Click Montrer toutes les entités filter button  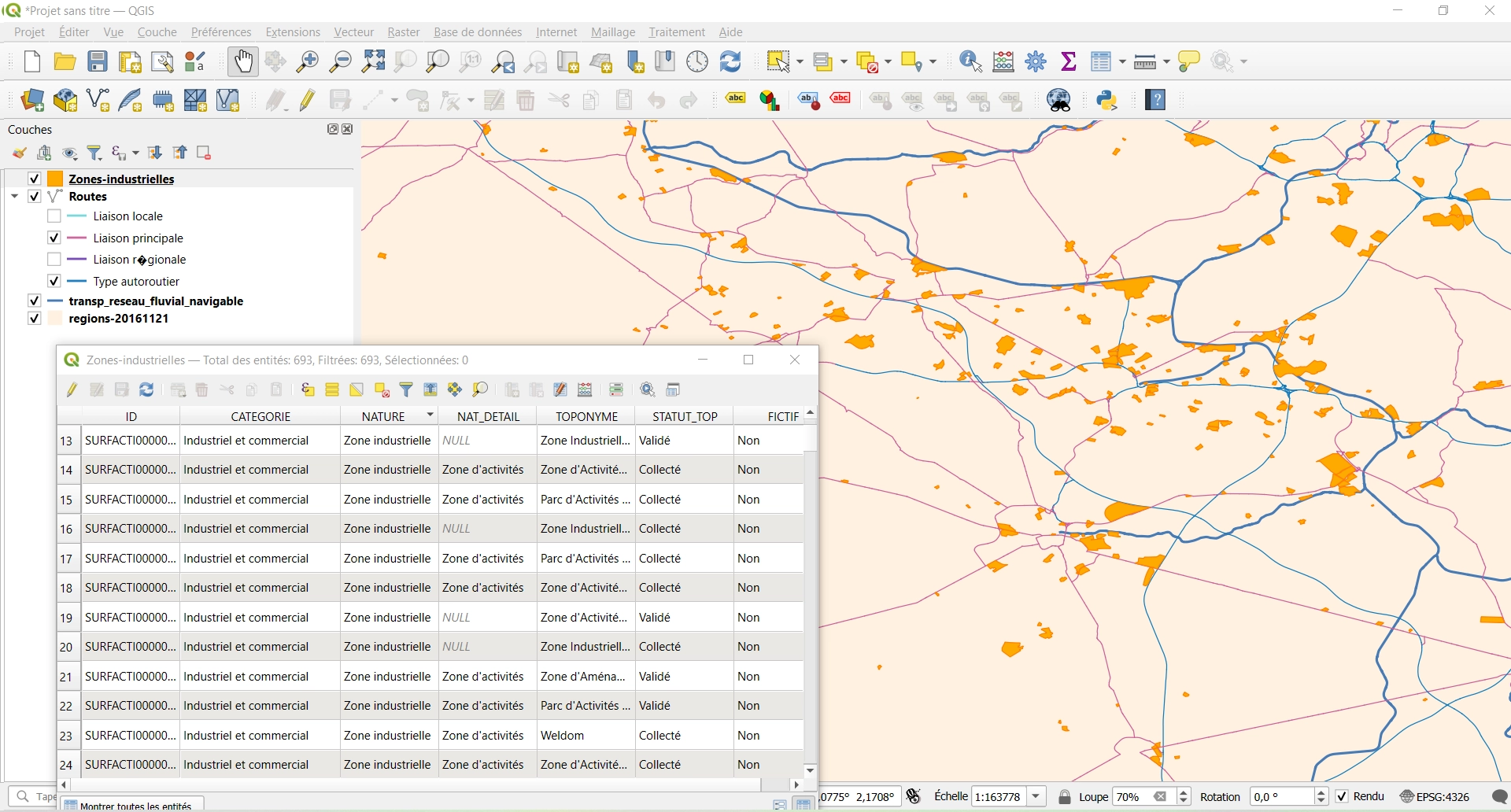(132, 805)
